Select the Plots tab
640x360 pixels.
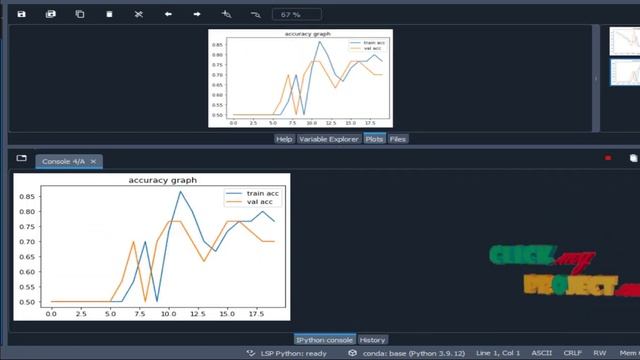click(374, 139)
